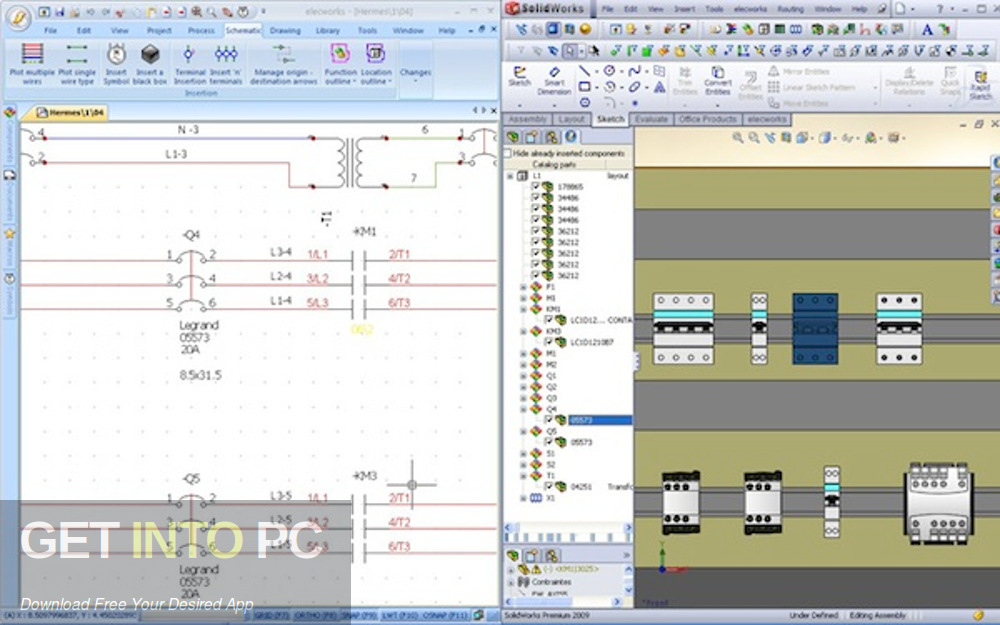Select the Rectangle sketch tool
The width and height of the screenshot is (1000, 625).
[584, 87]
